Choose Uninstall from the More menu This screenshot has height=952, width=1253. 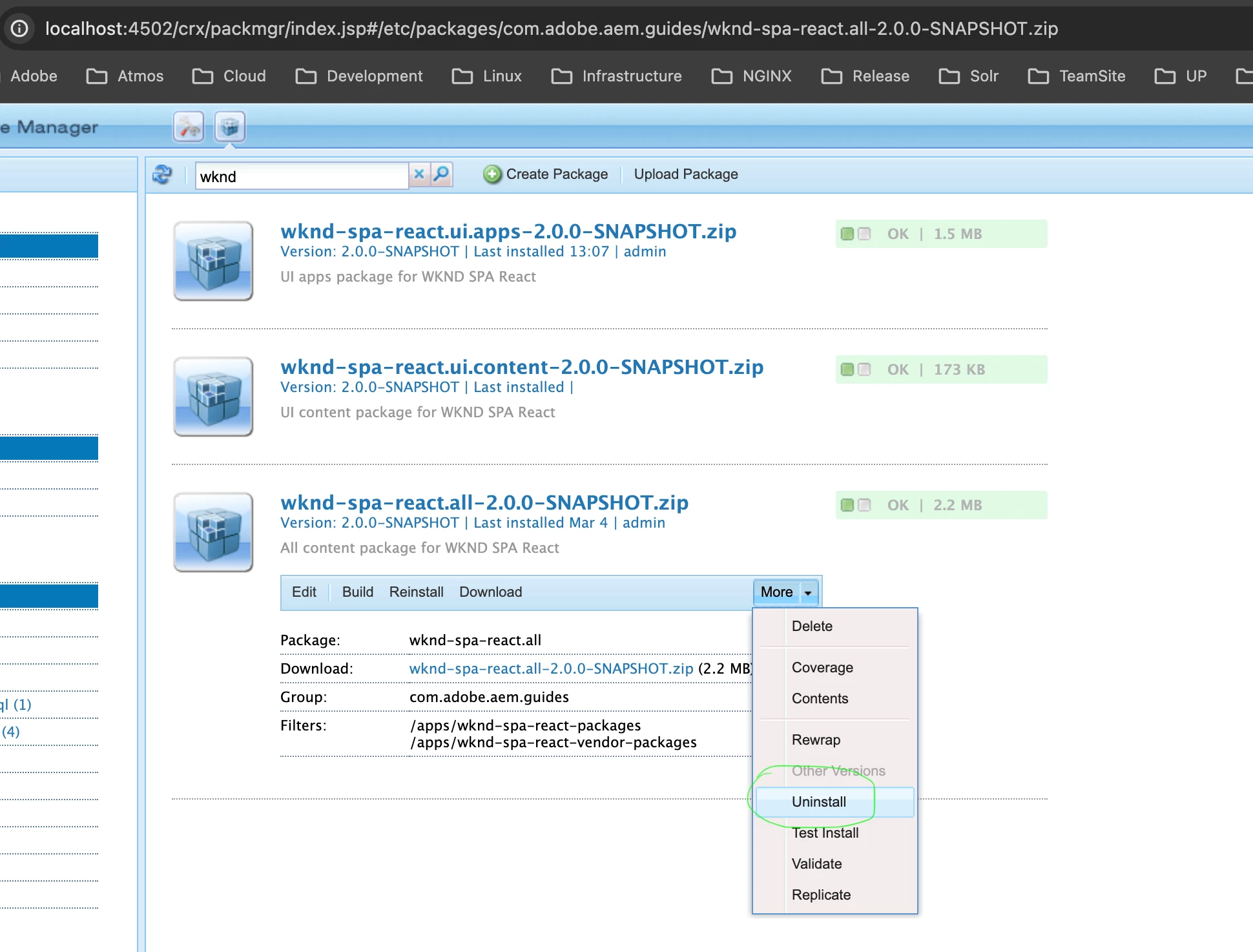[x=818, y=802]
